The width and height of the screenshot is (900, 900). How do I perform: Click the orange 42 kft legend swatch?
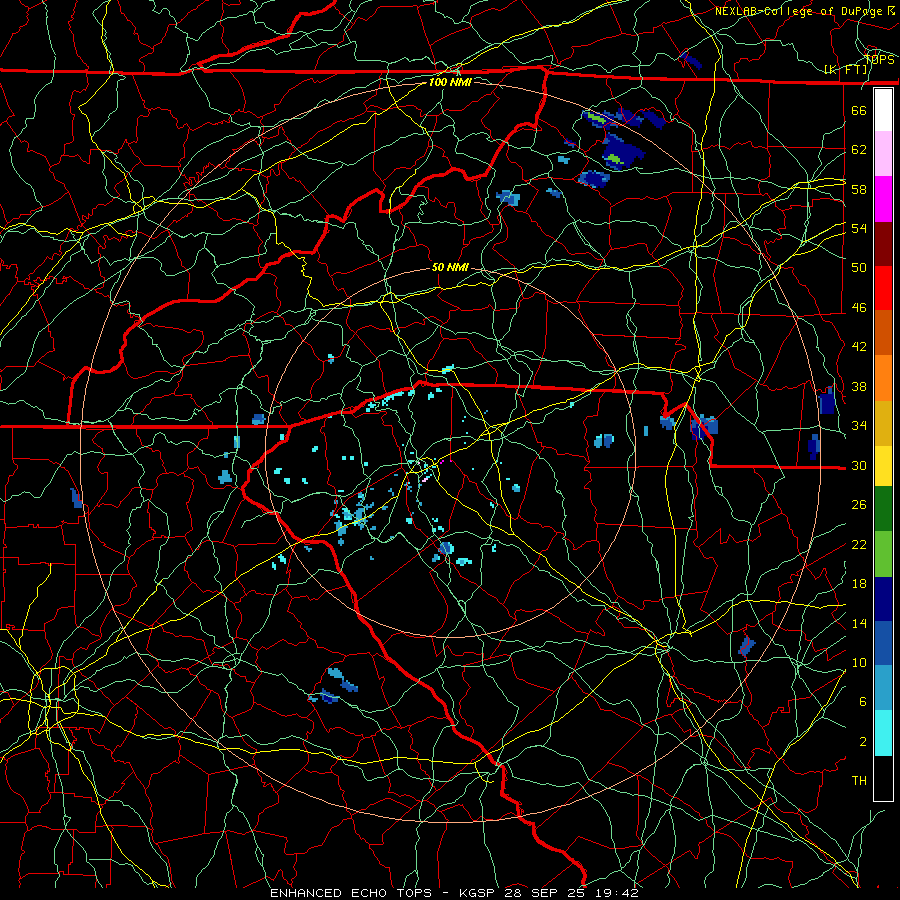[883, 378]
